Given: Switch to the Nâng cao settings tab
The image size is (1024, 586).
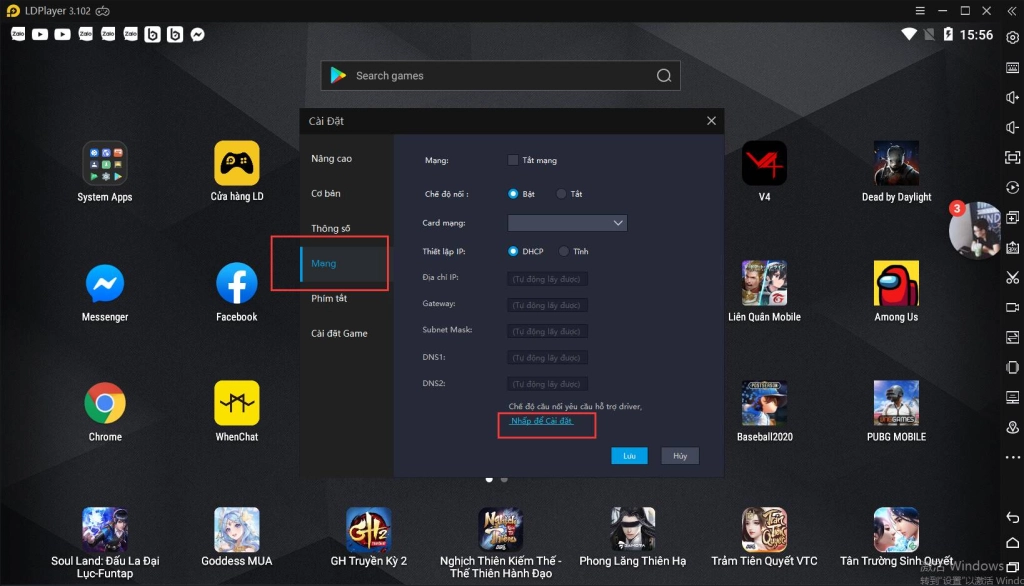Looking at the screenshot, I should tap(331, 159).
